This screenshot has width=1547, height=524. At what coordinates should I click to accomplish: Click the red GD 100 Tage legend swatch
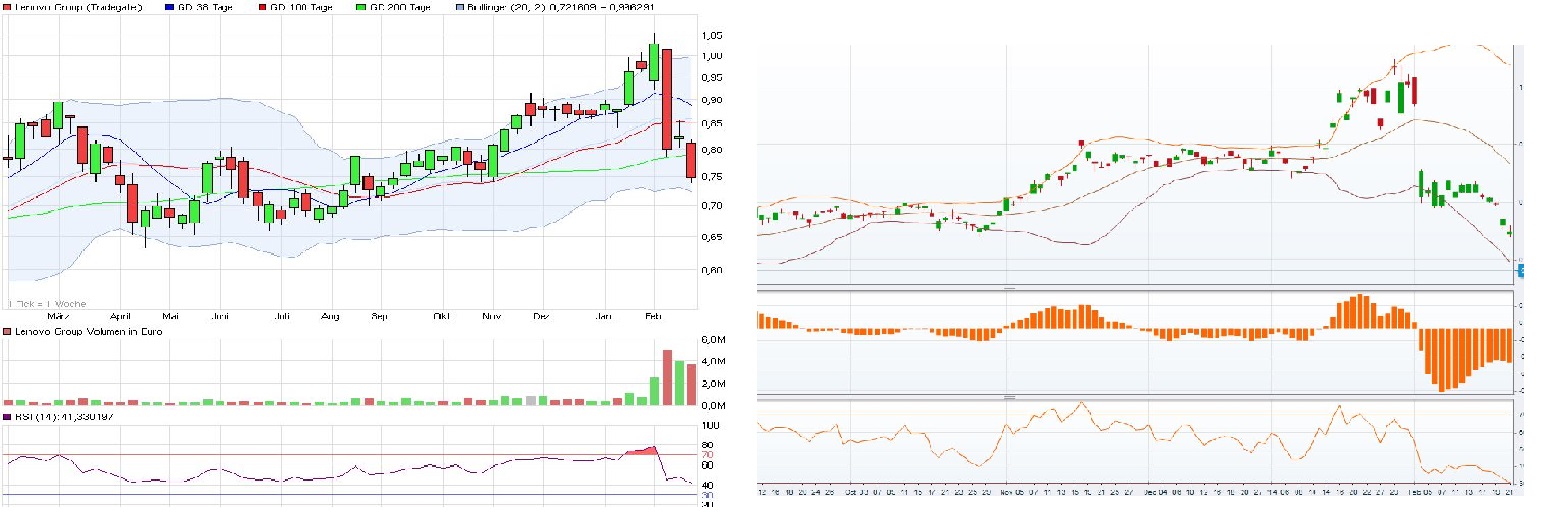click(263, 7)
